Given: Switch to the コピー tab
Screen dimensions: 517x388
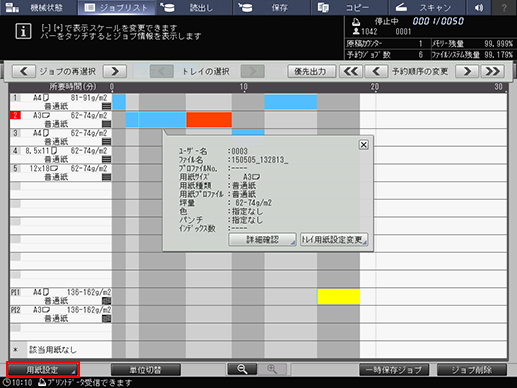Looking at the screenshot, I should (349, 7).
